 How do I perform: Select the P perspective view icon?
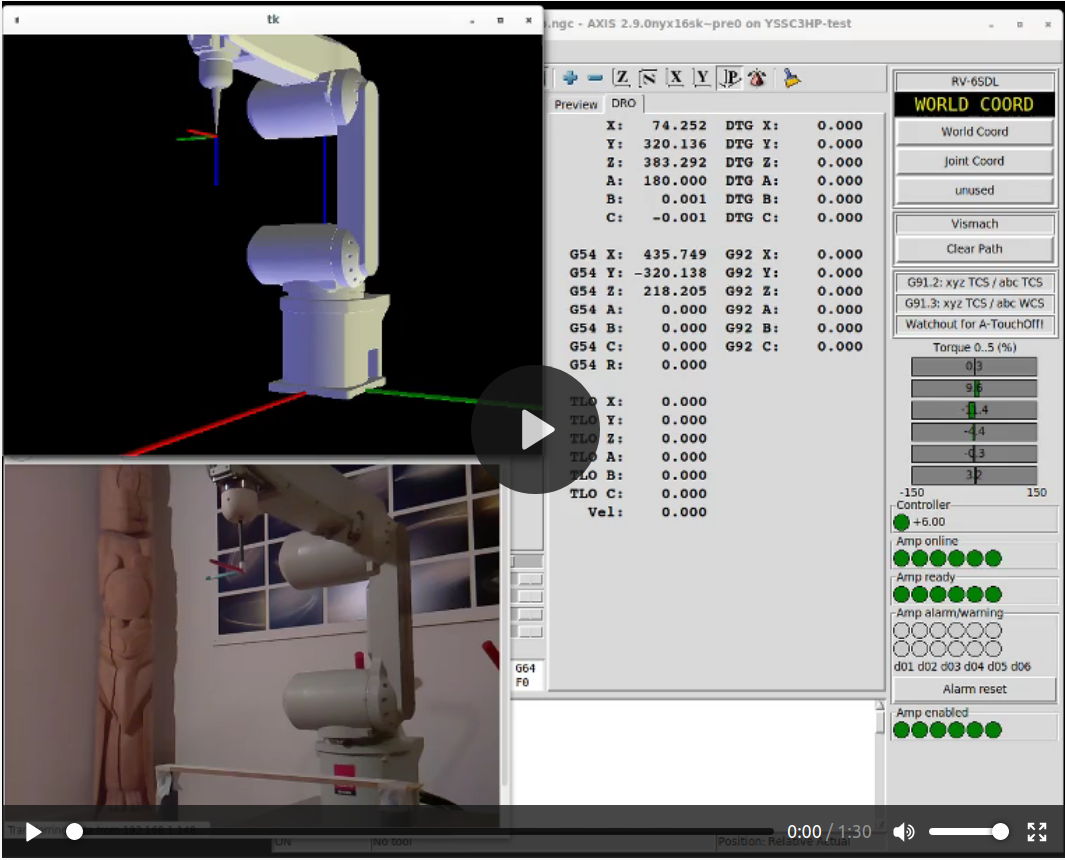730,78
